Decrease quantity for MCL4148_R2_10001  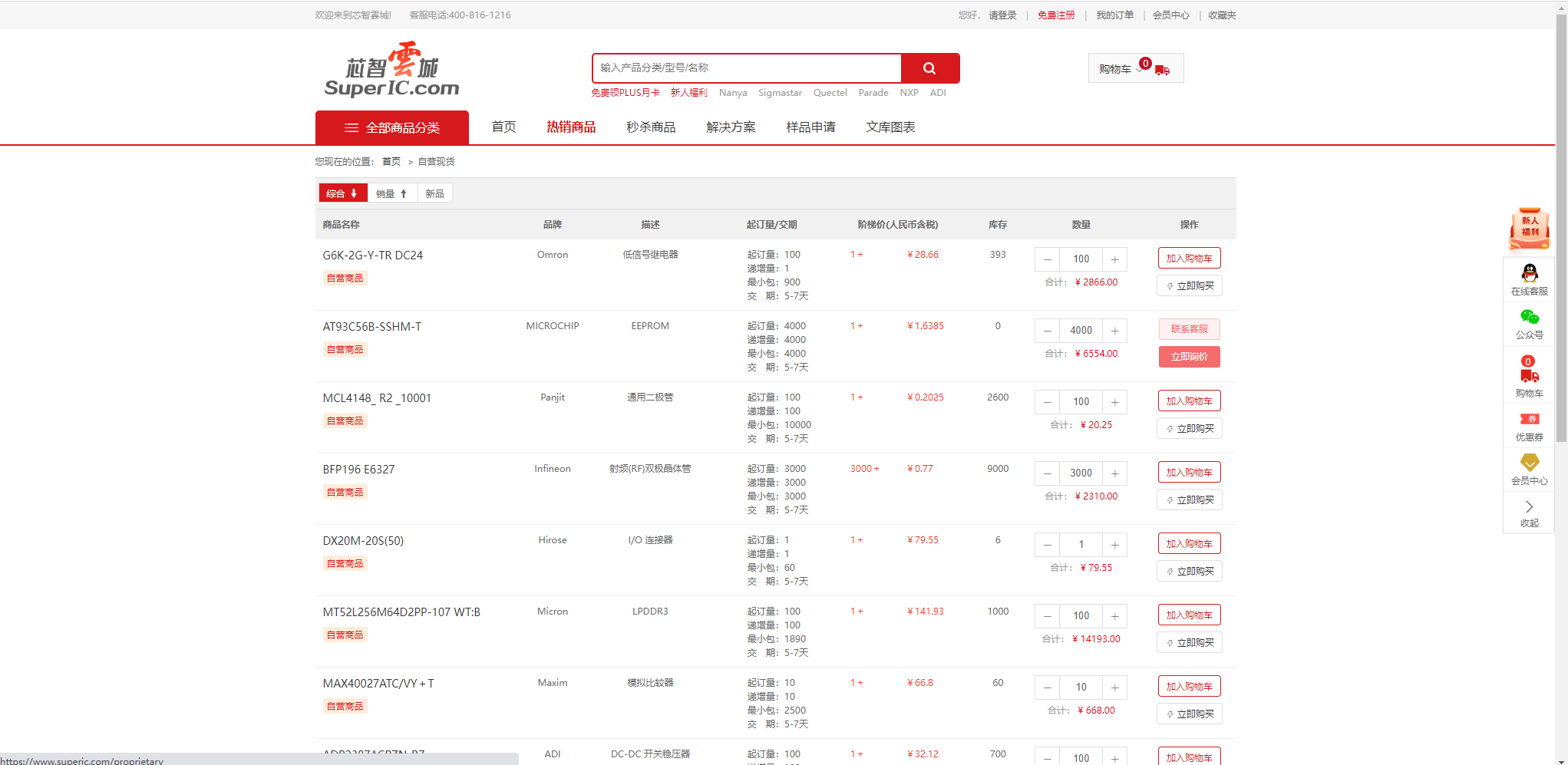[x=1047, y=402]
